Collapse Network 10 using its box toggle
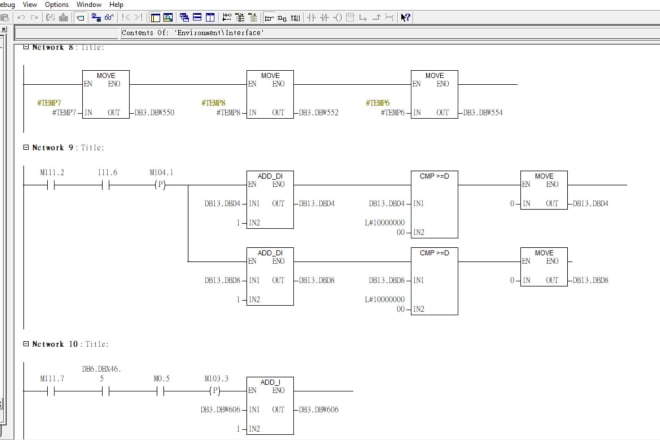This screenshot has height=440, width=660. [x=26, y=344]
